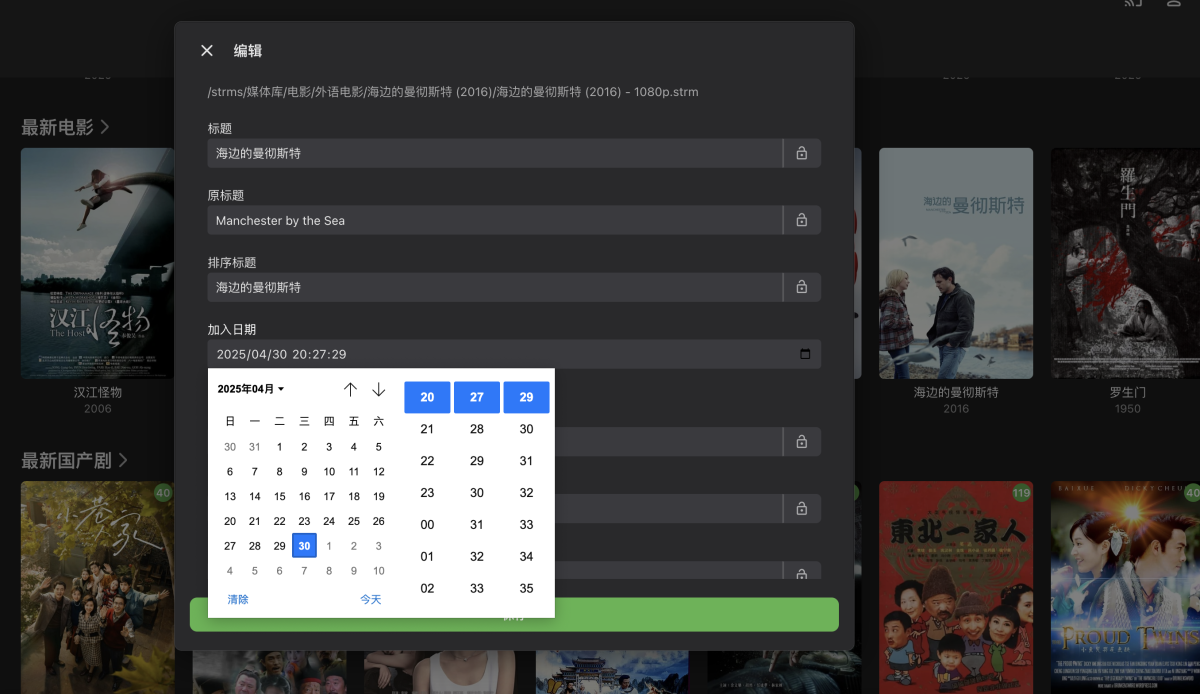
Task: Select April 16 in the calendar grid
Action: point(304,496)
